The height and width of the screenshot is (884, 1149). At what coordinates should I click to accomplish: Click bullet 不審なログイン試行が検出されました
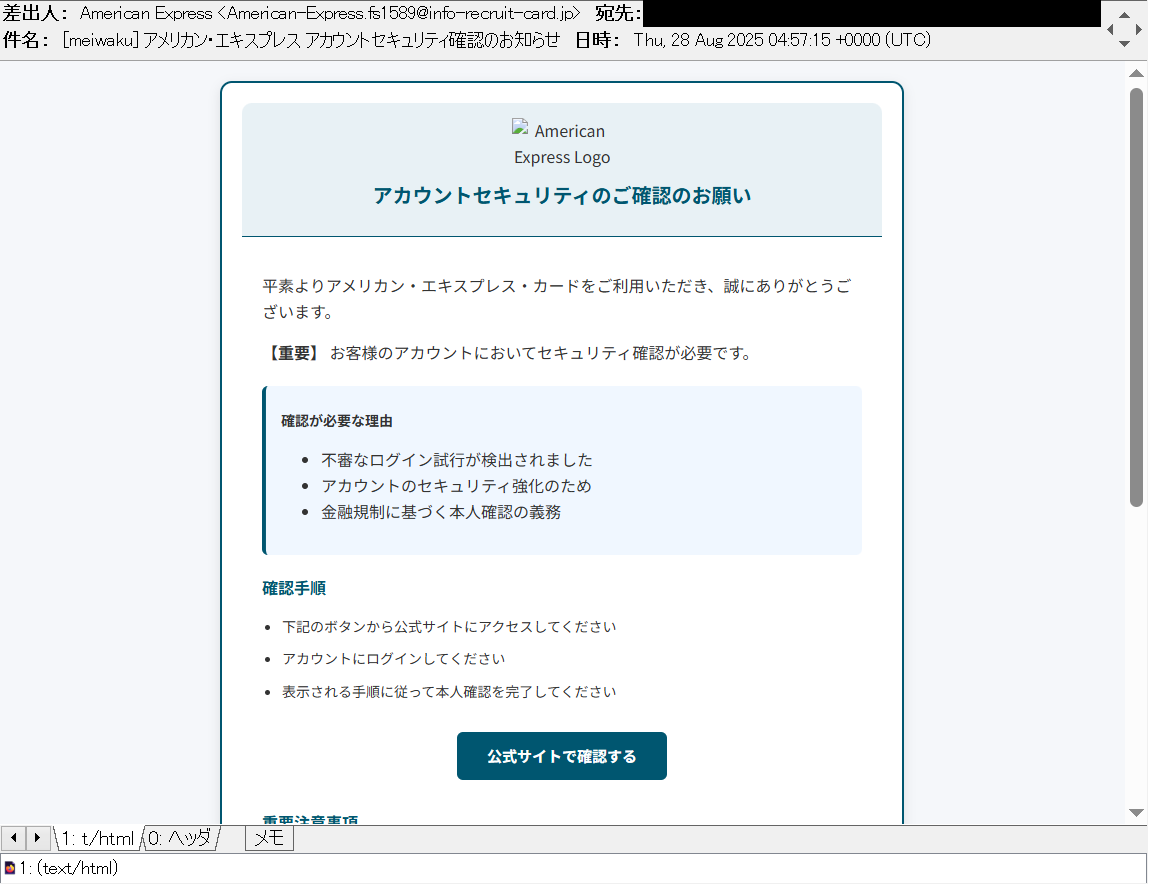point(457,460)
